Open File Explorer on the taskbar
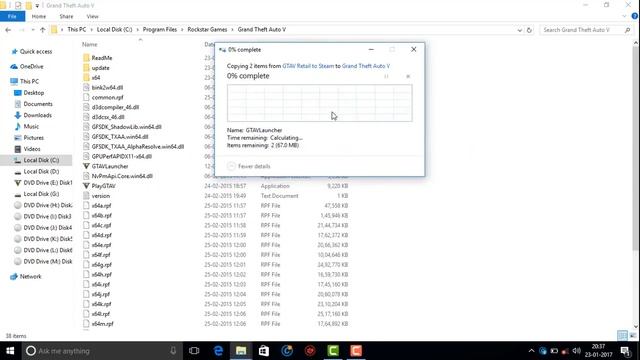 241,351
